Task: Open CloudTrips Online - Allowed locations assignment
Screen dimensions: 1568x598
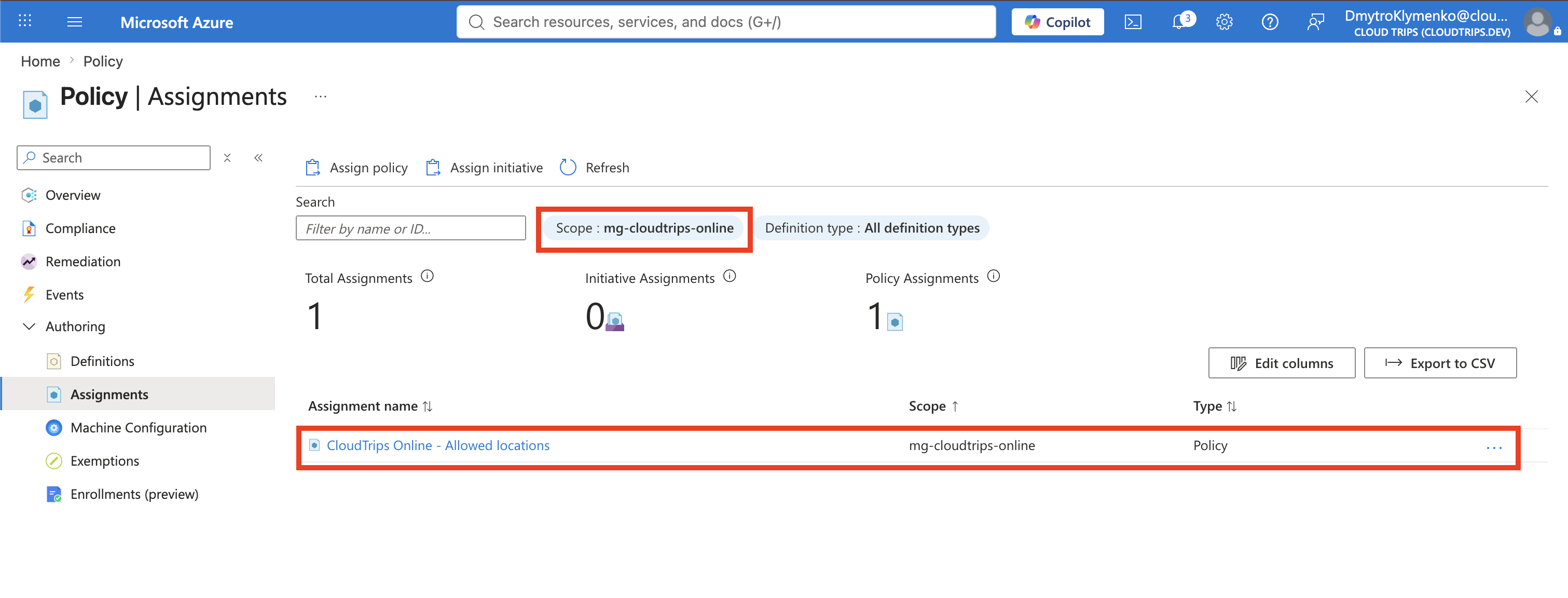Action: click(x=437, y=446)
